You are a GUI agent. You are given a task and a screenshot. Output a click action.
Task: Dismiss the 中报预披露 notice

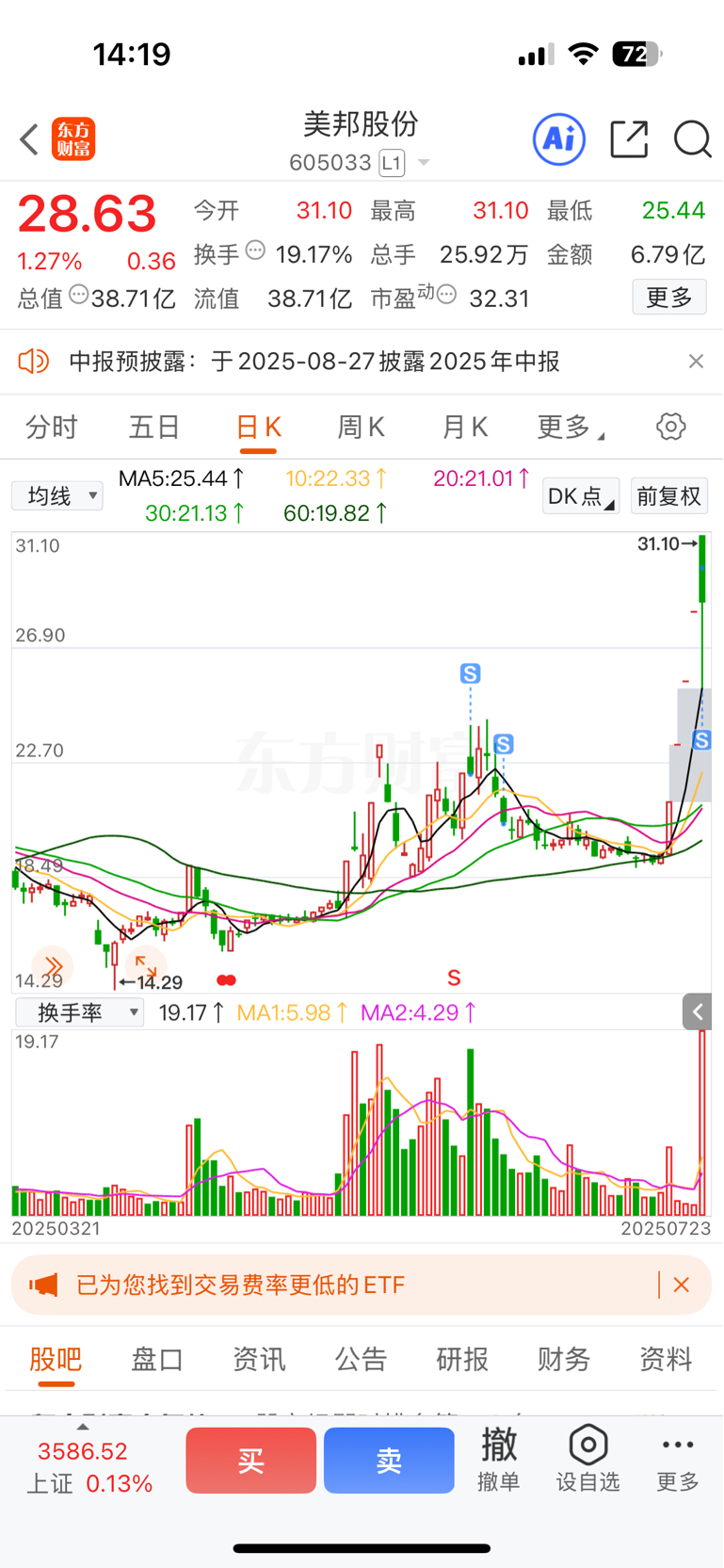(x=696, y=361)
